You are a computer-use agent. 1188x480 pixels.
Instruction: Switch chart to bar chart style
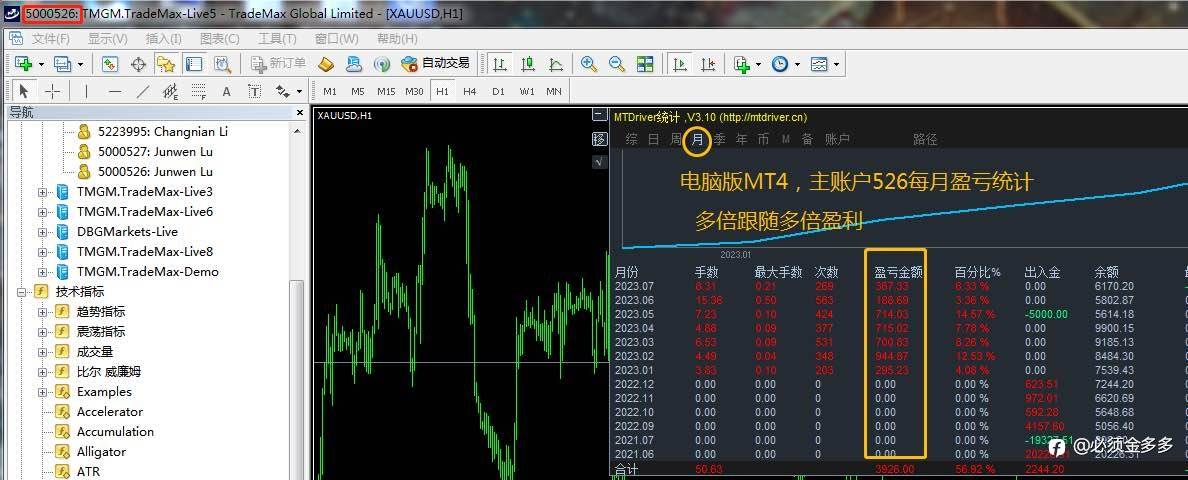click(x=499, y=64)
